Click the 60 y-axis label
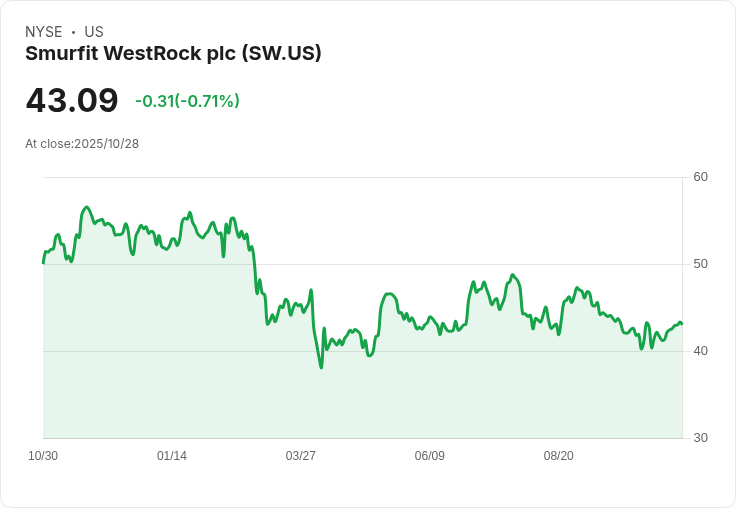 (701, 177)
